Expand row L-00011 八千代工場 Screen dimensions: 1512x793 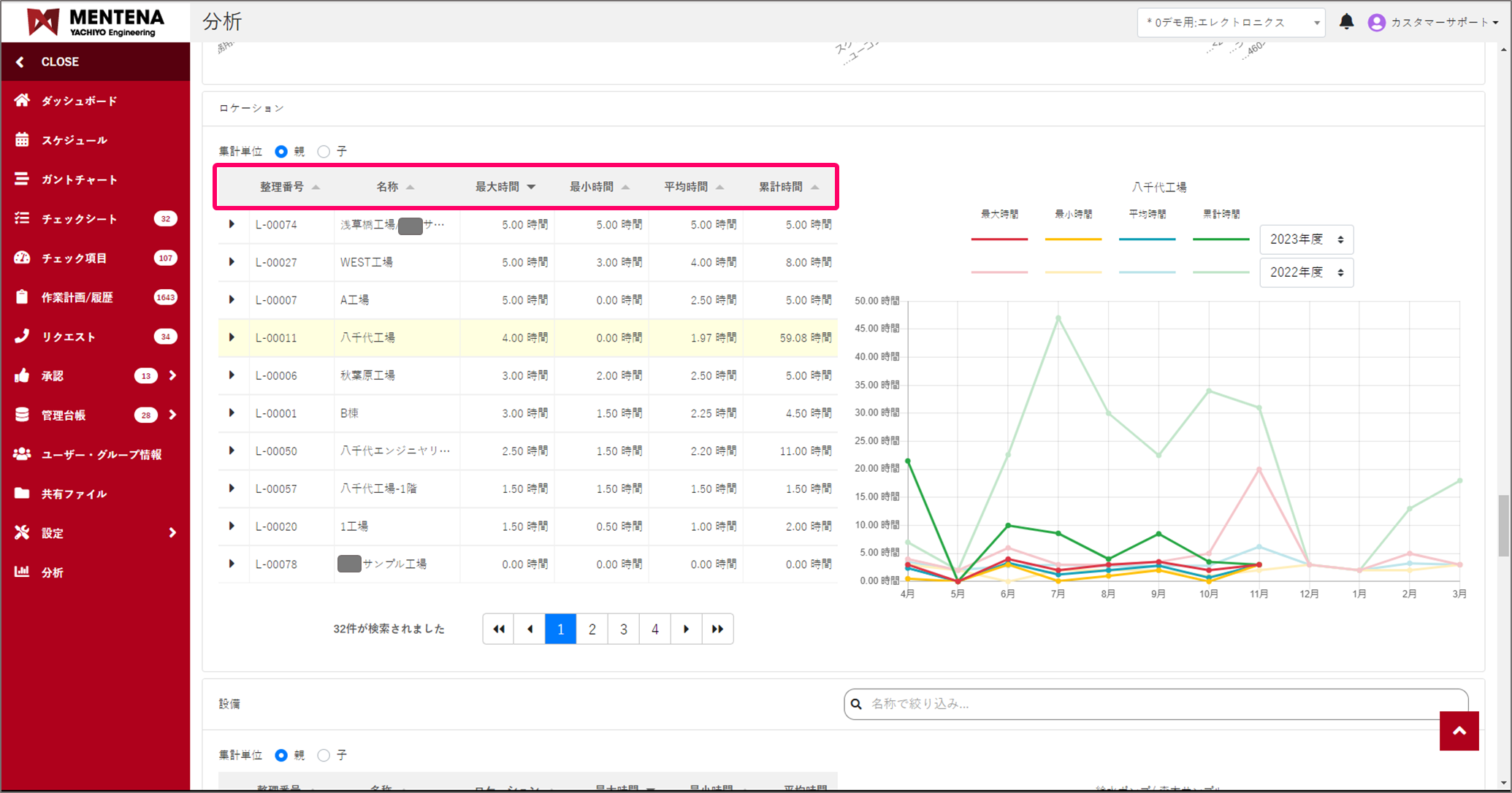pyautogui.click(x=232, y=337)
